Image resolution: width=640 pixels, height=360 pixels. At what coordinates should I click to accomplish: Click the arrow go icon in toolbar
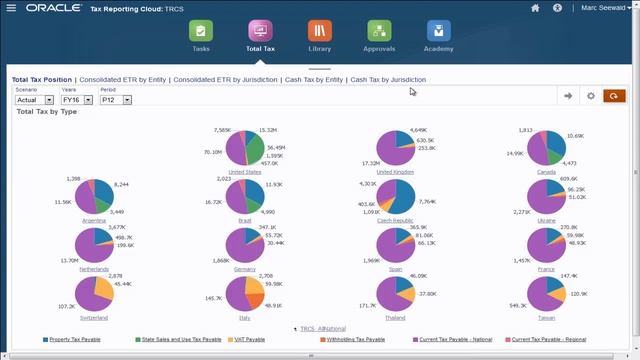point(568,96)
